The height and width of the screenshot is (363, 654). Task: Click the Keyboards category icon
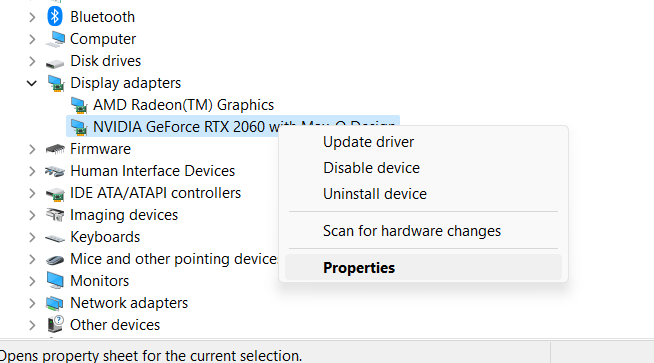(x=55, y=238)
